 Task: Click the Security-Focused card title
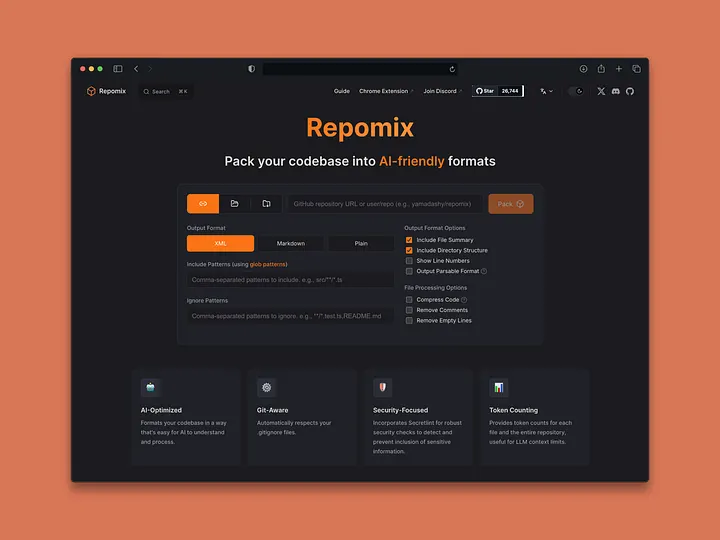(x=400, y=410)
